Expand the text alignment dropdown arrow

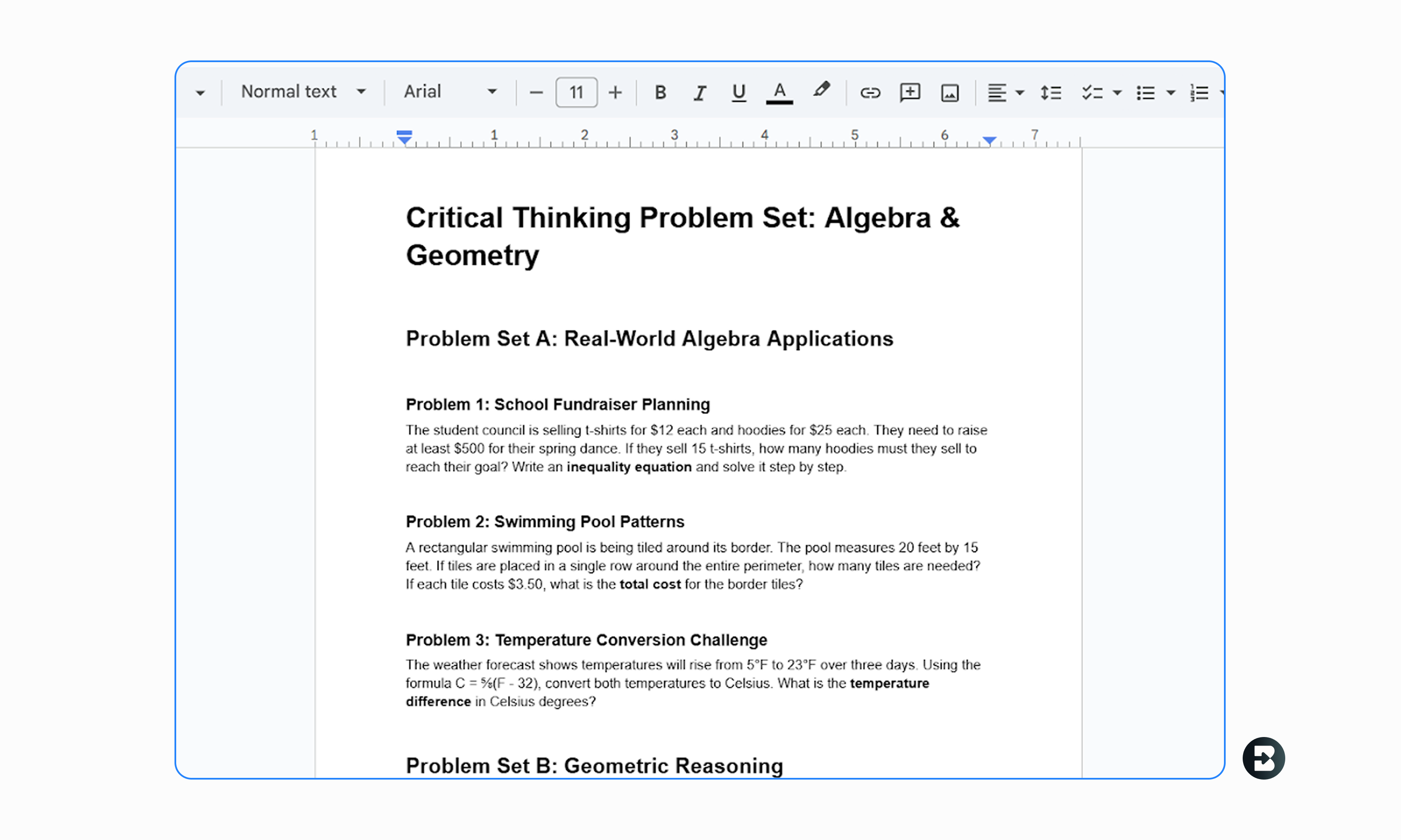point(1020,92)
